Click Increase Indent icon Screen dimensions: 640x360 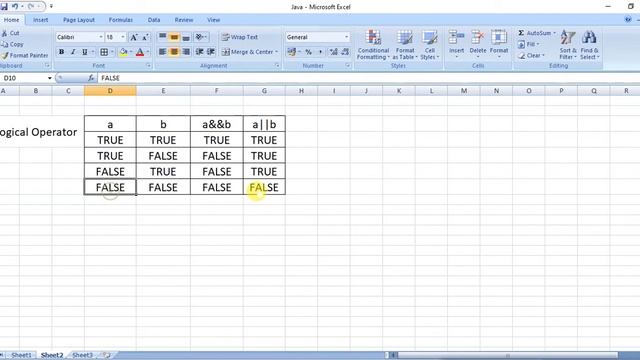(211, 52)
